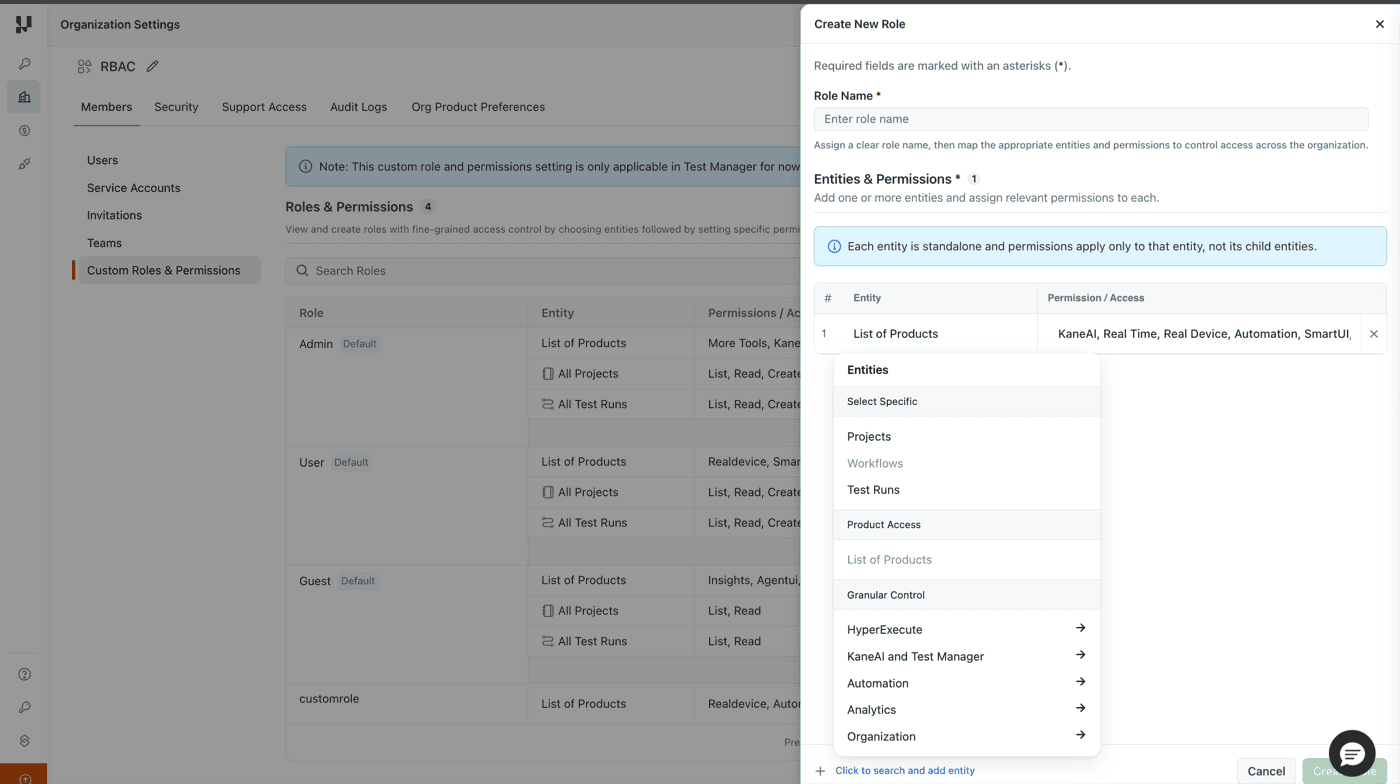
Task: Open billing using the dollar sidebar icon
Action: click(23, 130)
